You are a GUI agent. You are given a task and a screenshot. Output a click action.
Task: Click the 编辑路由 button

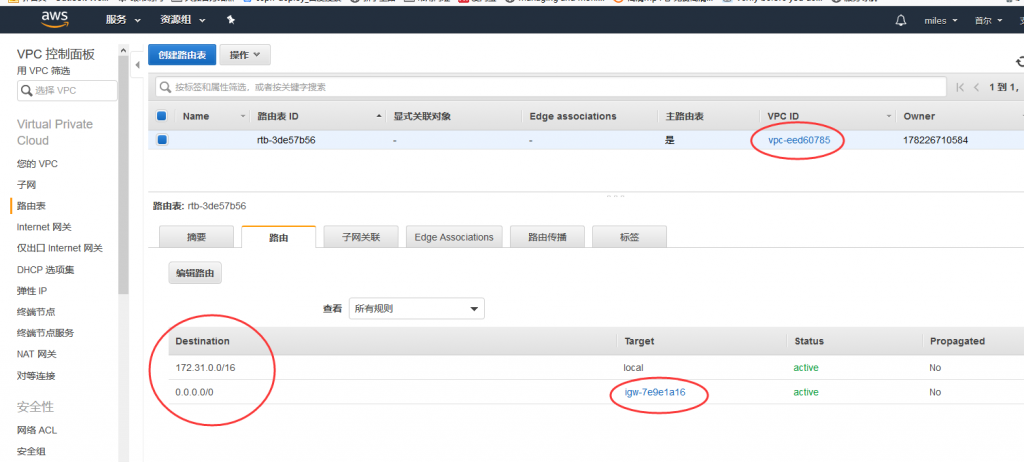pos(195,273)
